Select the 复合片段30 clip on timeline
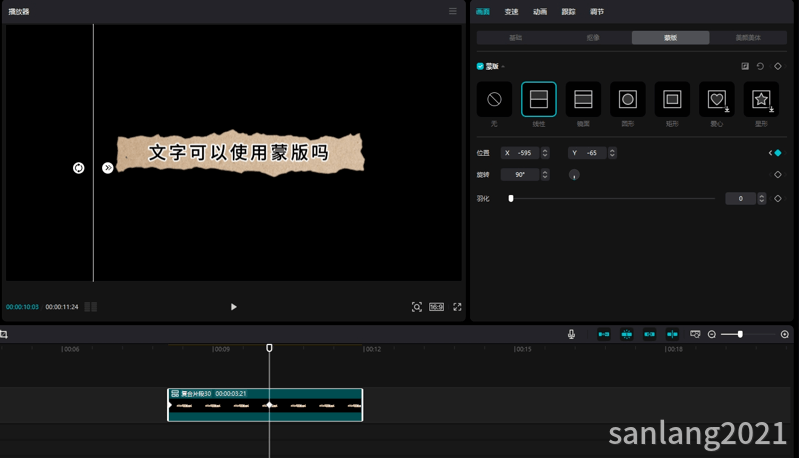The width and height of the screenshot is (799, 458). pos(265,405)
